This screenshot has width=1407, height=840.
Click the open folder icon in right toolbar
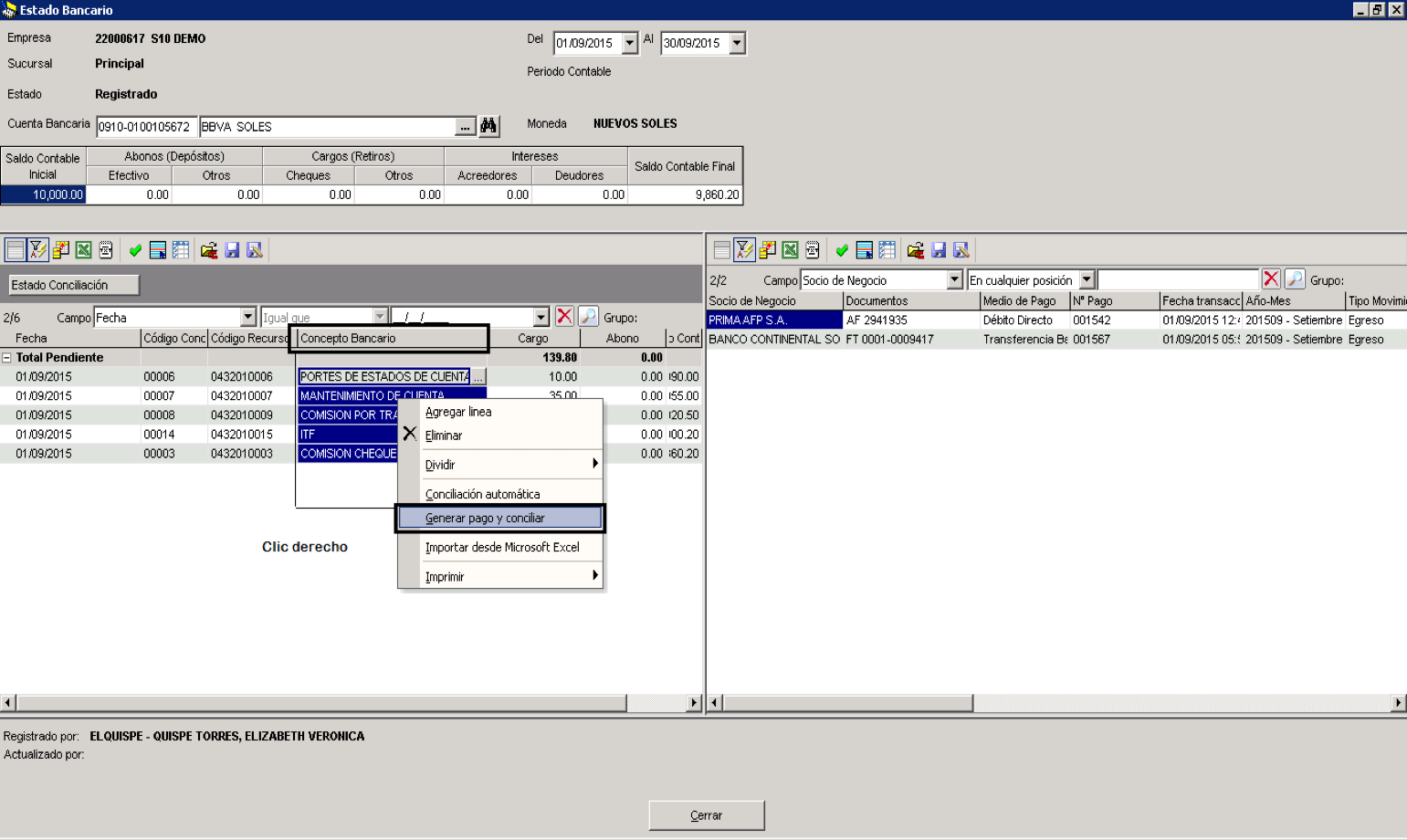pyautogui.click(x=916, y=250)
